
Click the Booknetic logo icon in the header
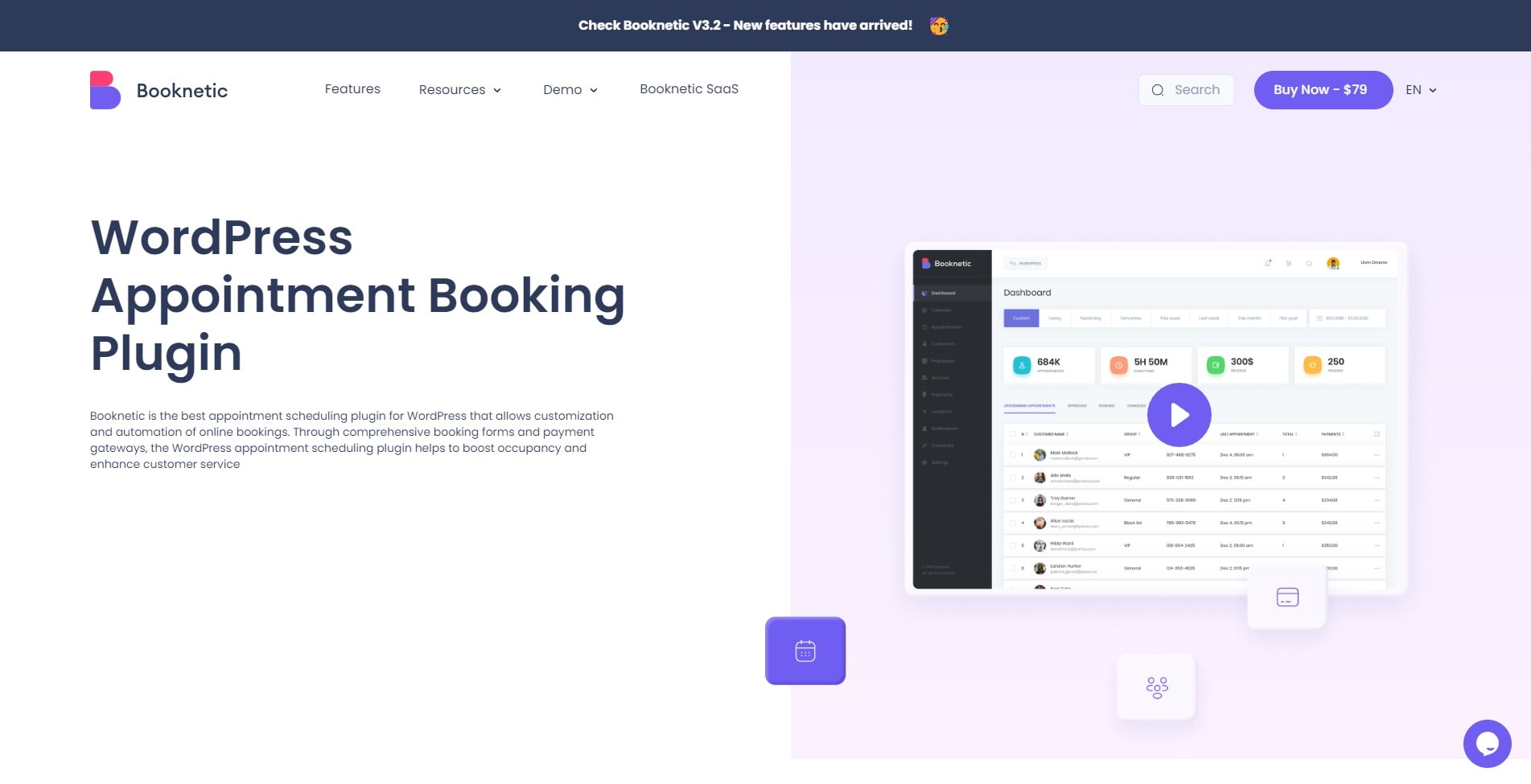point(105,90)
